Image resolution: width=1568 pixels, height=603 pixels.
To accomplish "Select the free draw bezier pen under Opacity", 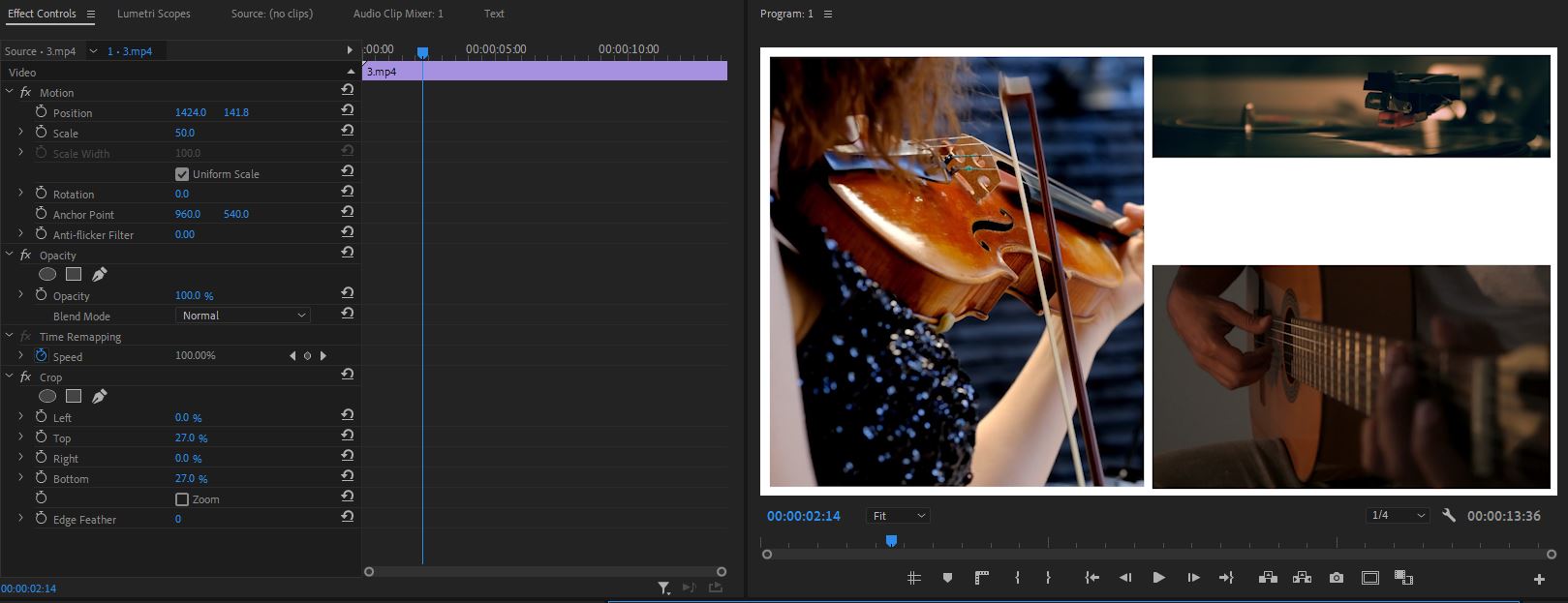I will coord(99,274).
